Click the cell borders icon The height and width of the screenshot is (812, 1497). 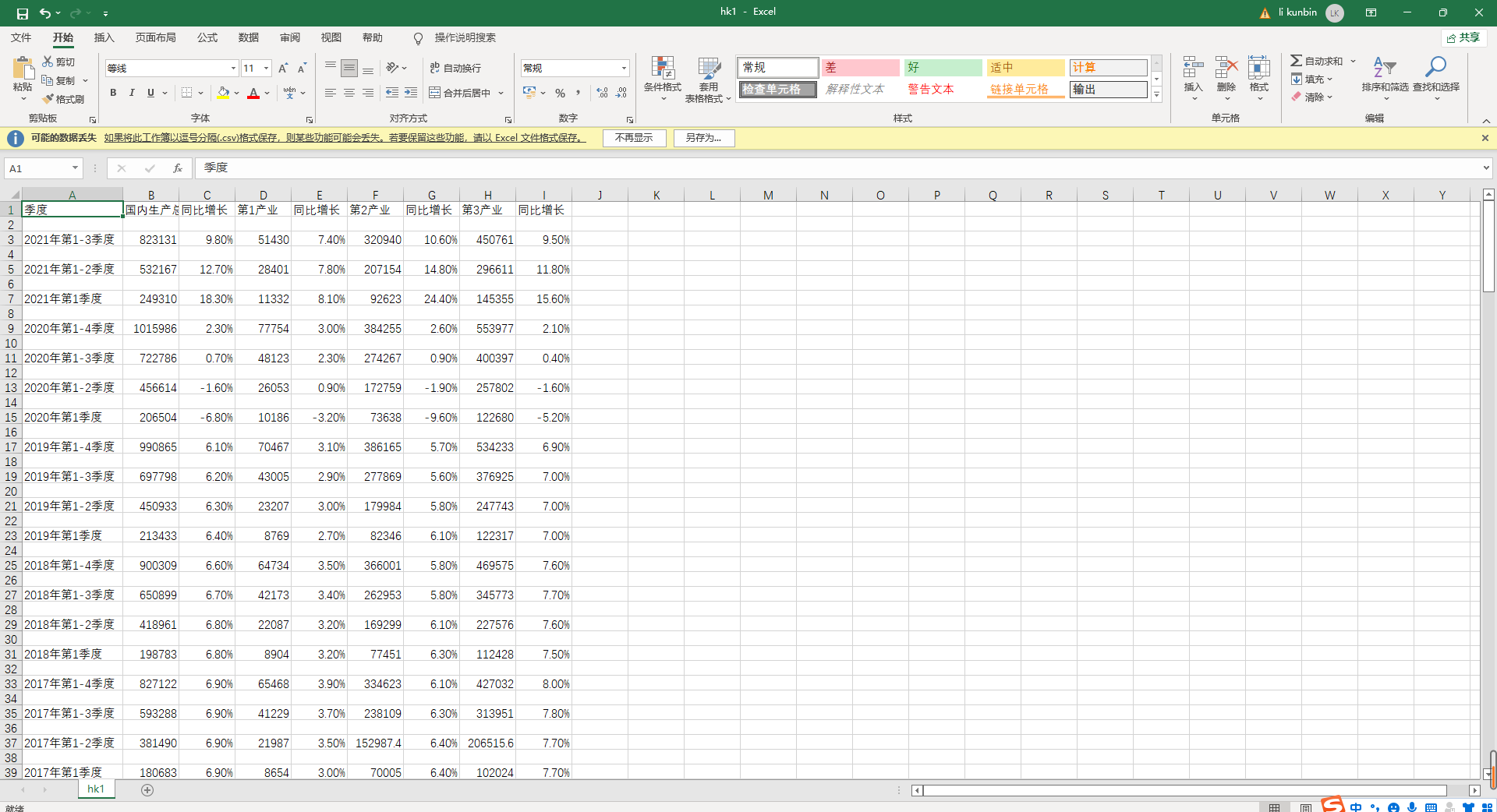click(187, 93)
